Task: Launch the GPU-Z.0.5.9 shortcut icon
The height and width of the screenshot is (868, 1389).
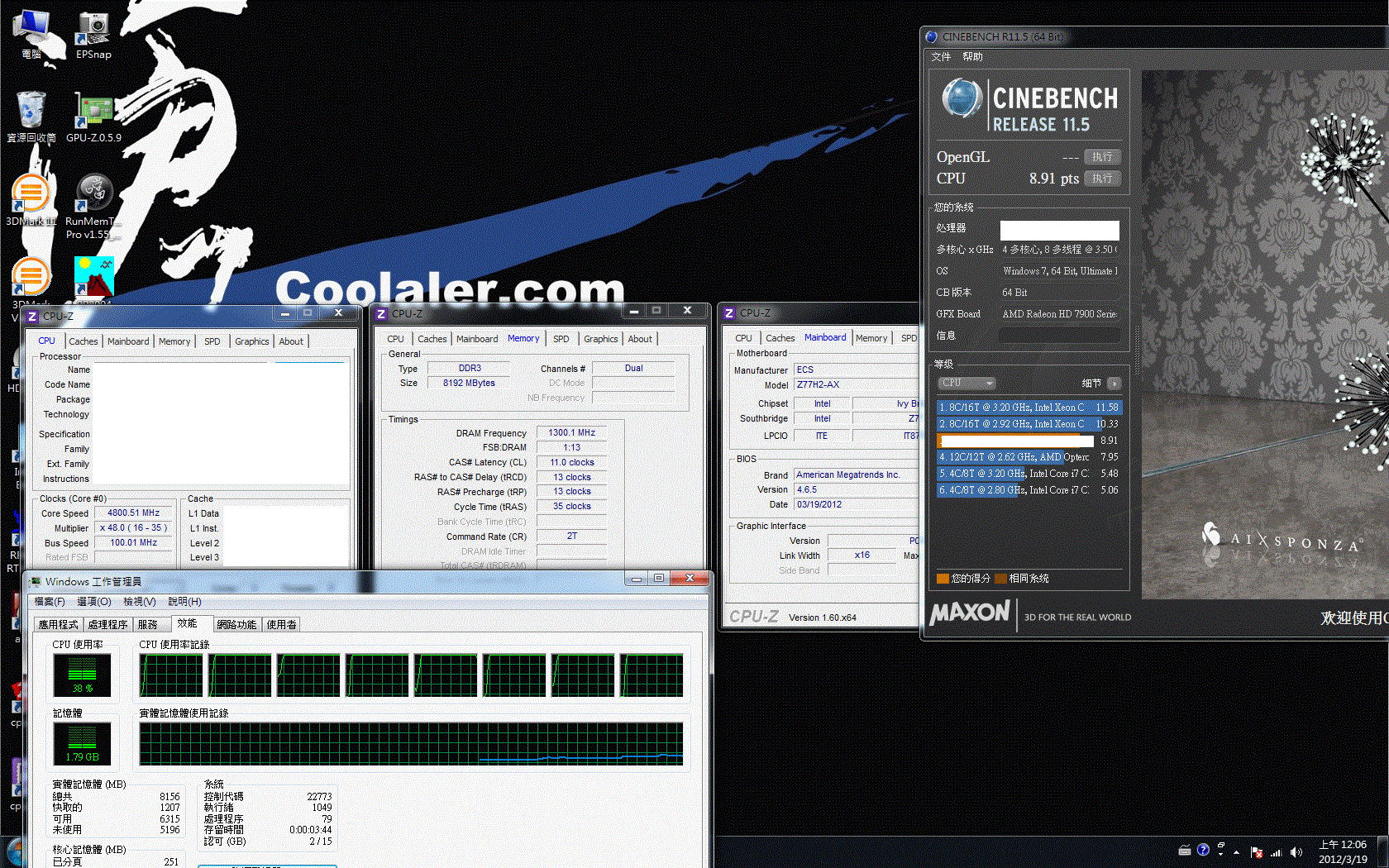Action: 93,117
